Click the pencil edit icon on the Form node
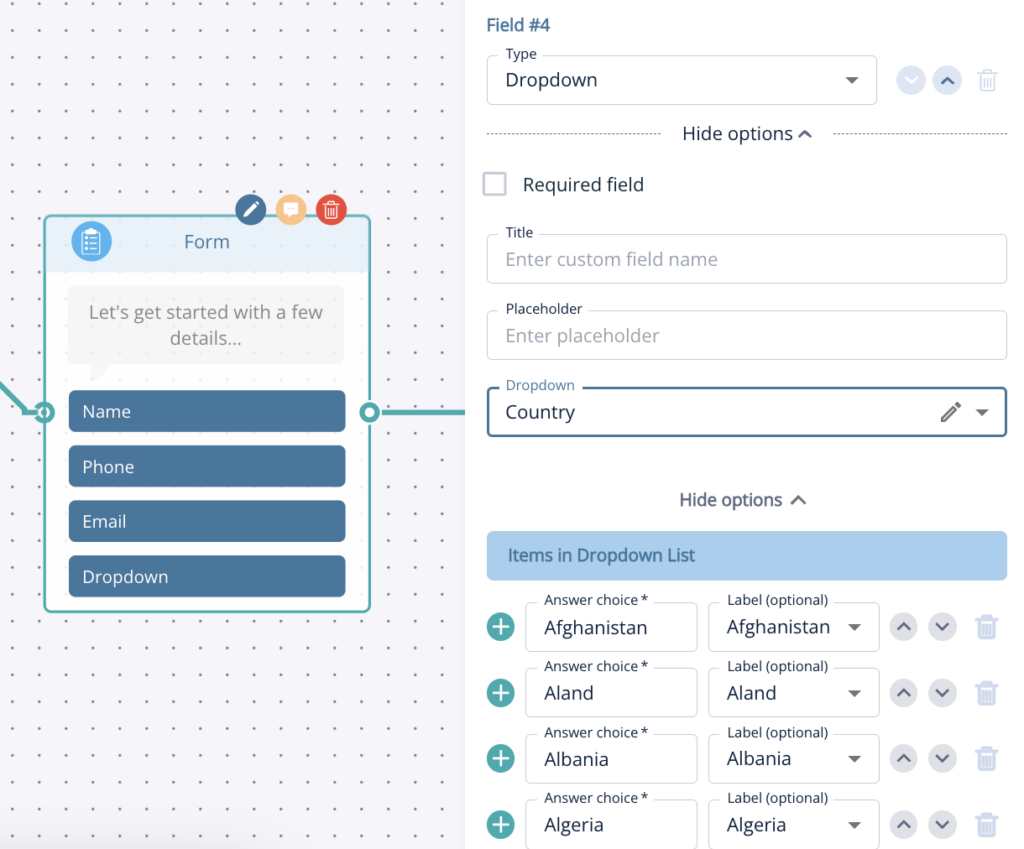Image resolution: width=1024 pixels, height=849 pixels. (x=250, y=210)
